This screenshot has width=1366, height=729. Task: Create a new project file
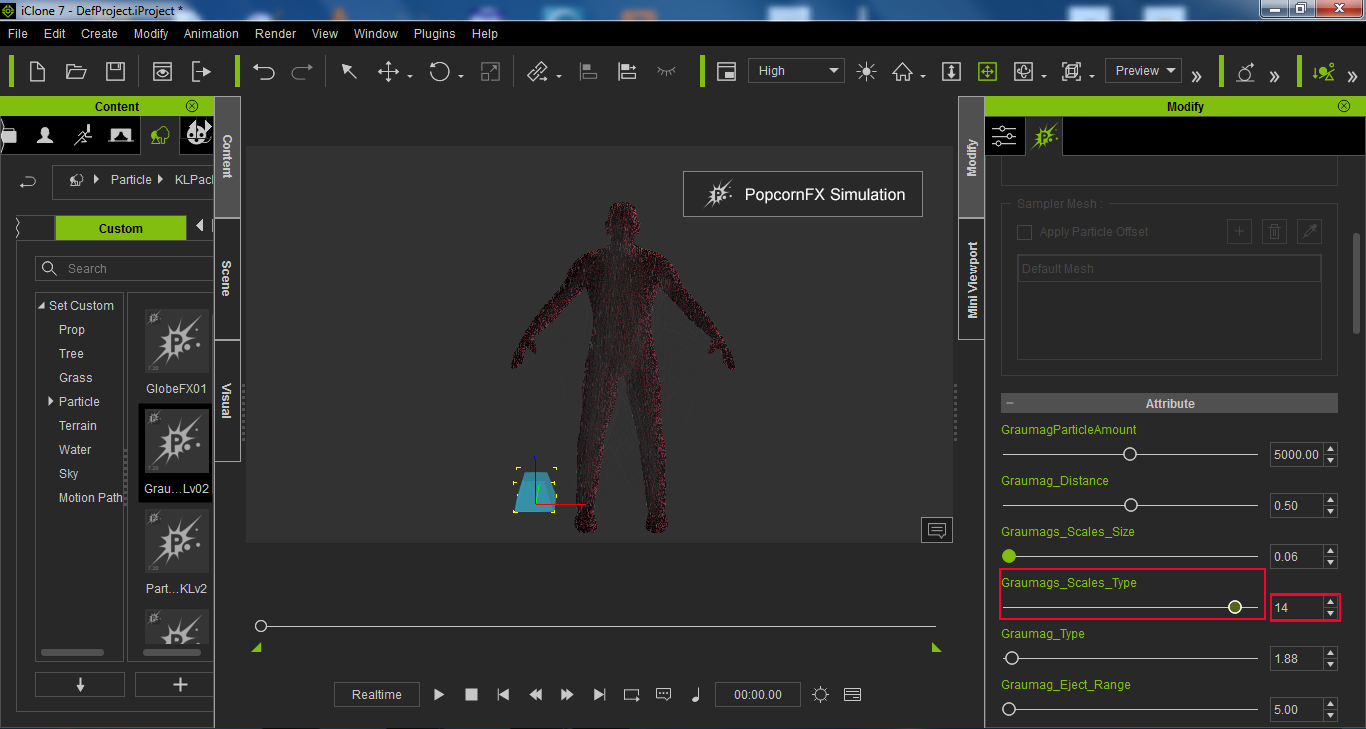(x=37, y=71)
